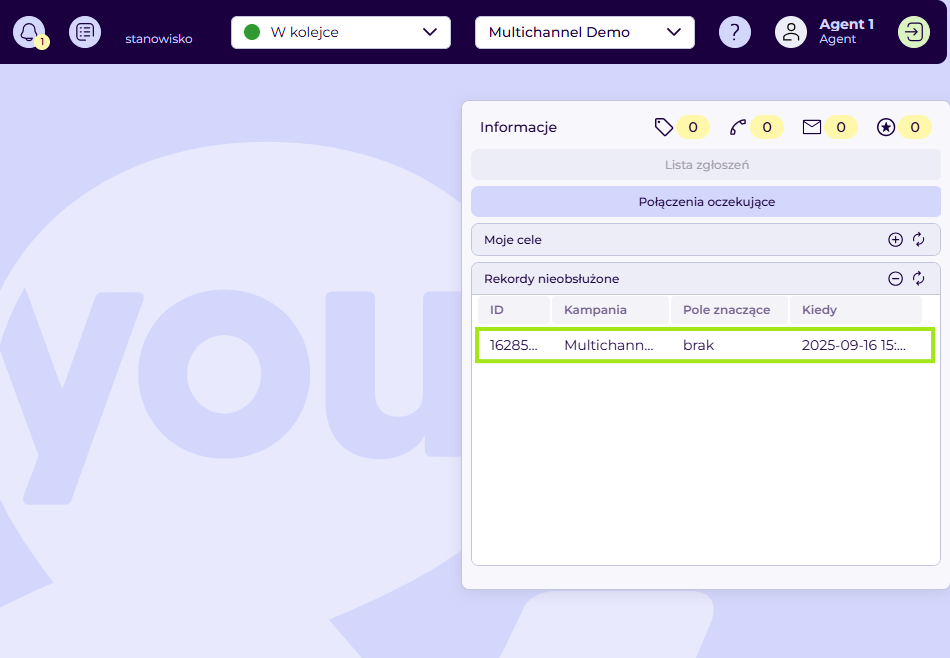The image size is (950, 658).
Task: Click the tag count badge showing 0
Action: [x=693, y=127]
